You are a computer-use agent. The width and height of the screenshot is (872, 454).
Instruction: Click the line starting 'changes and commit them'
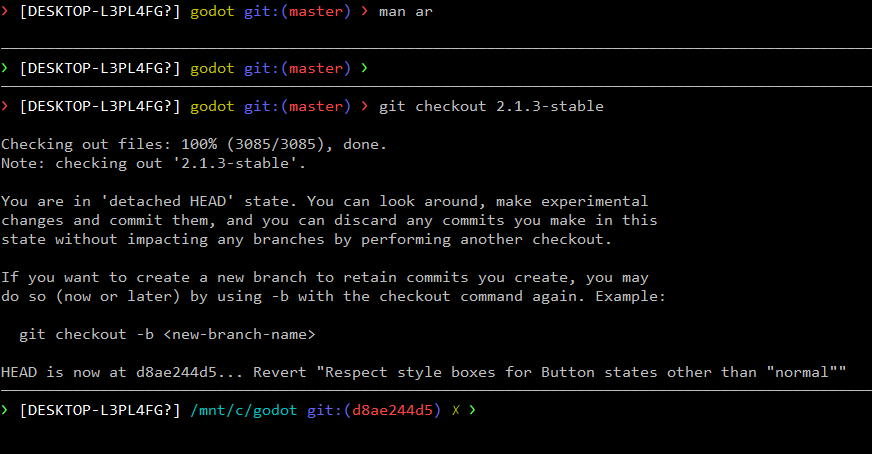tap(329, 220)
